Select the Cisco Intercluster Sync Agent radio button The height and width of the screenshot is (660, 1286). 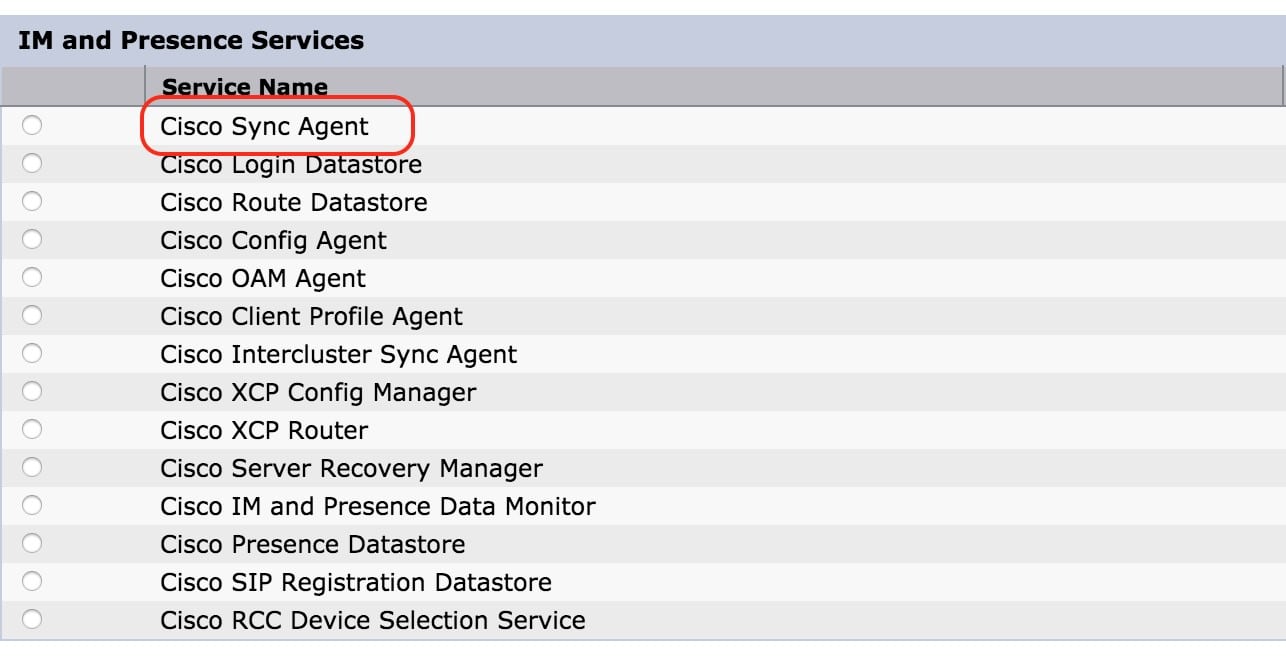33,354
